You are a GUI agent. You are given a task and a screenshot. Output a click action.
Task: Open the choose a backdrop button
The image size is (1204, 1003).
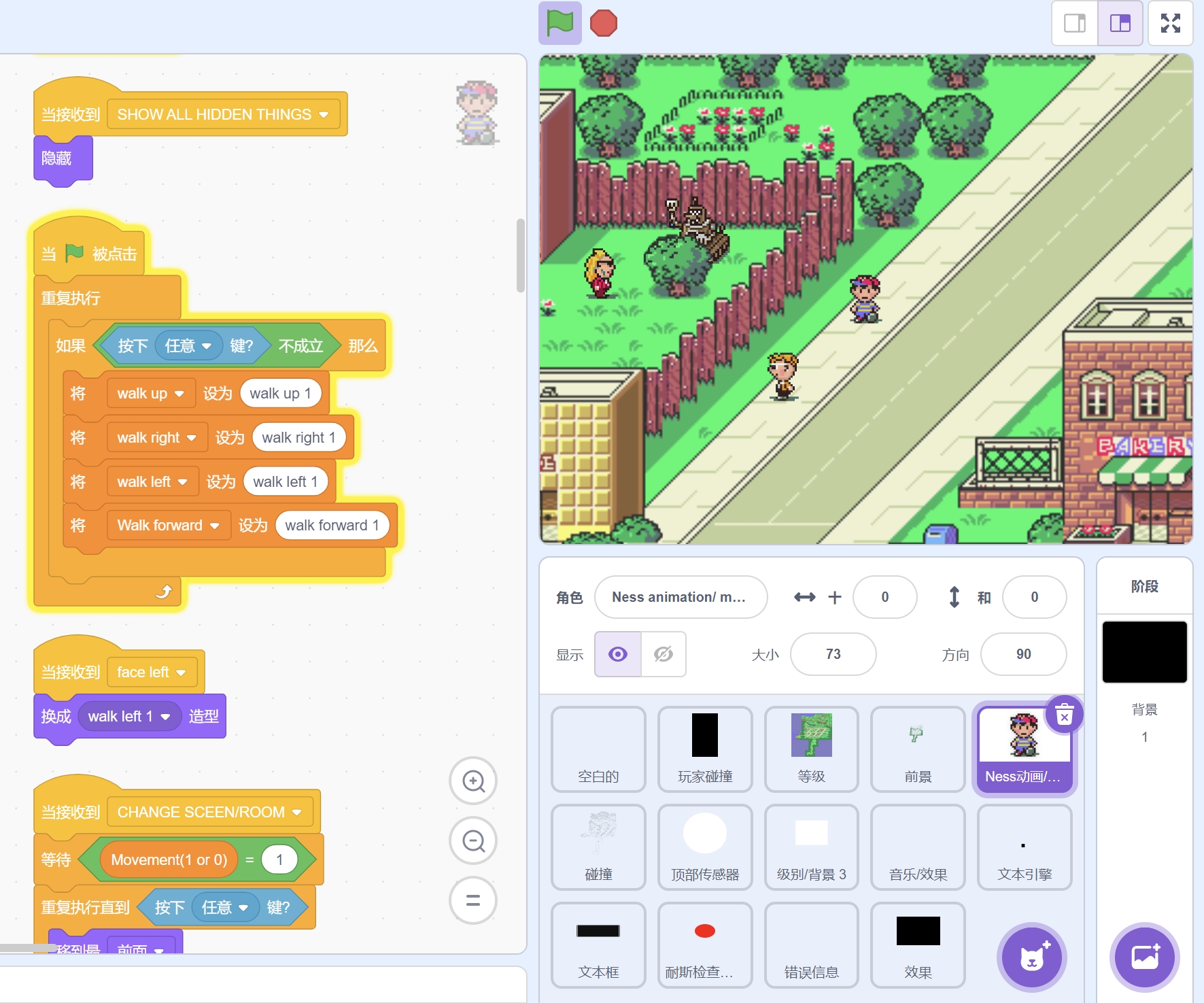click(1145, 957)
